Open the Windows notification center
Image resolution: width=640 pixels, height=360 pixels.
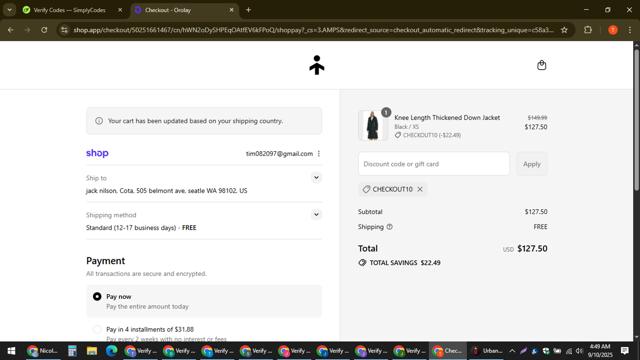(x=624, y=351)
